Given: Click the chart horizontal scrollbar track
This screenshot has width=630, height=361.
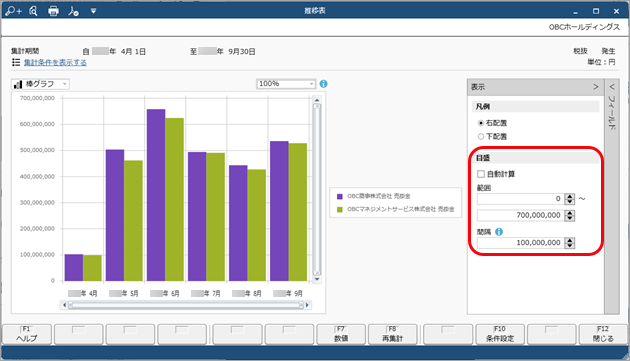Looking at the screenshot, I should pyautogui.click(x=186, y=305).
